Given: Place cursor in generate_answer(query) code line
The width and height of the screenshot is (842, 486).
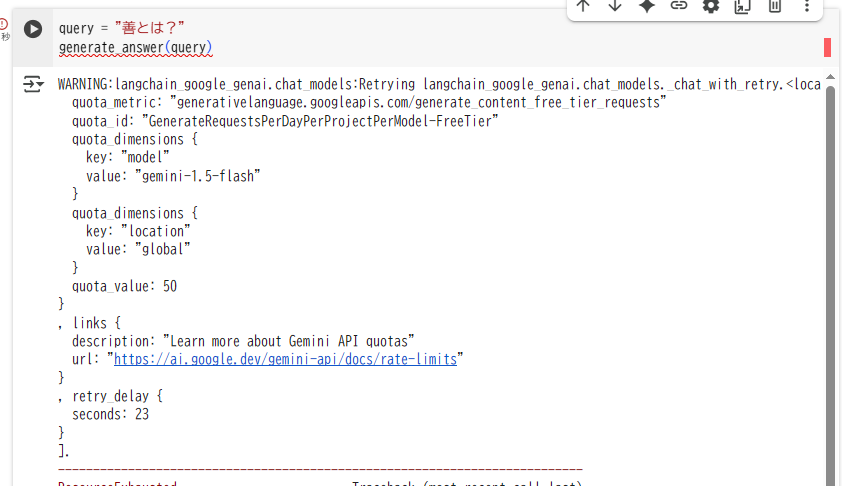Looking at the screenshot, I should 135,48.
